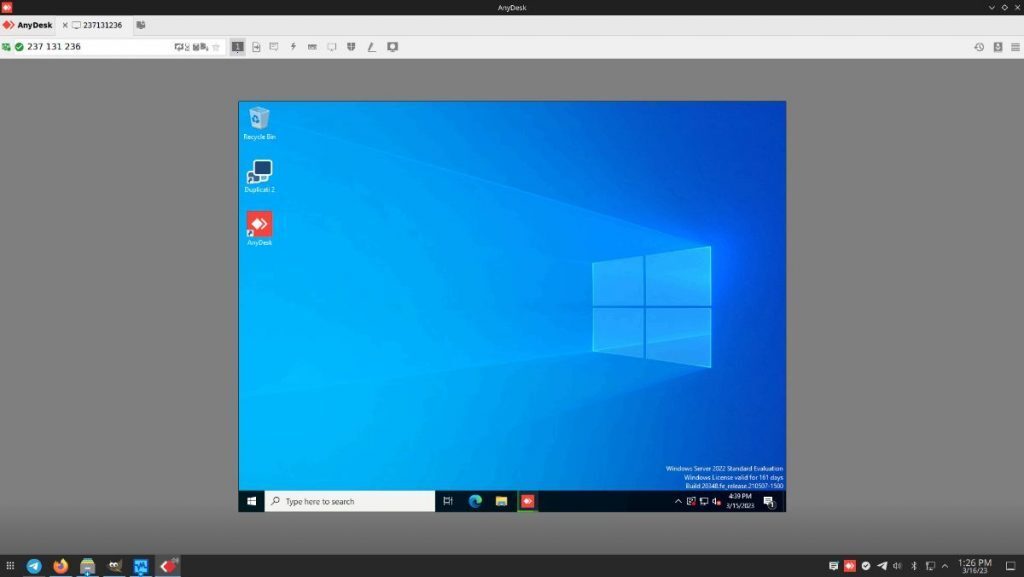This screenshot has width=1024, height=577.
Task: Open the session recording history icon
Action: (x=979, y=46)
